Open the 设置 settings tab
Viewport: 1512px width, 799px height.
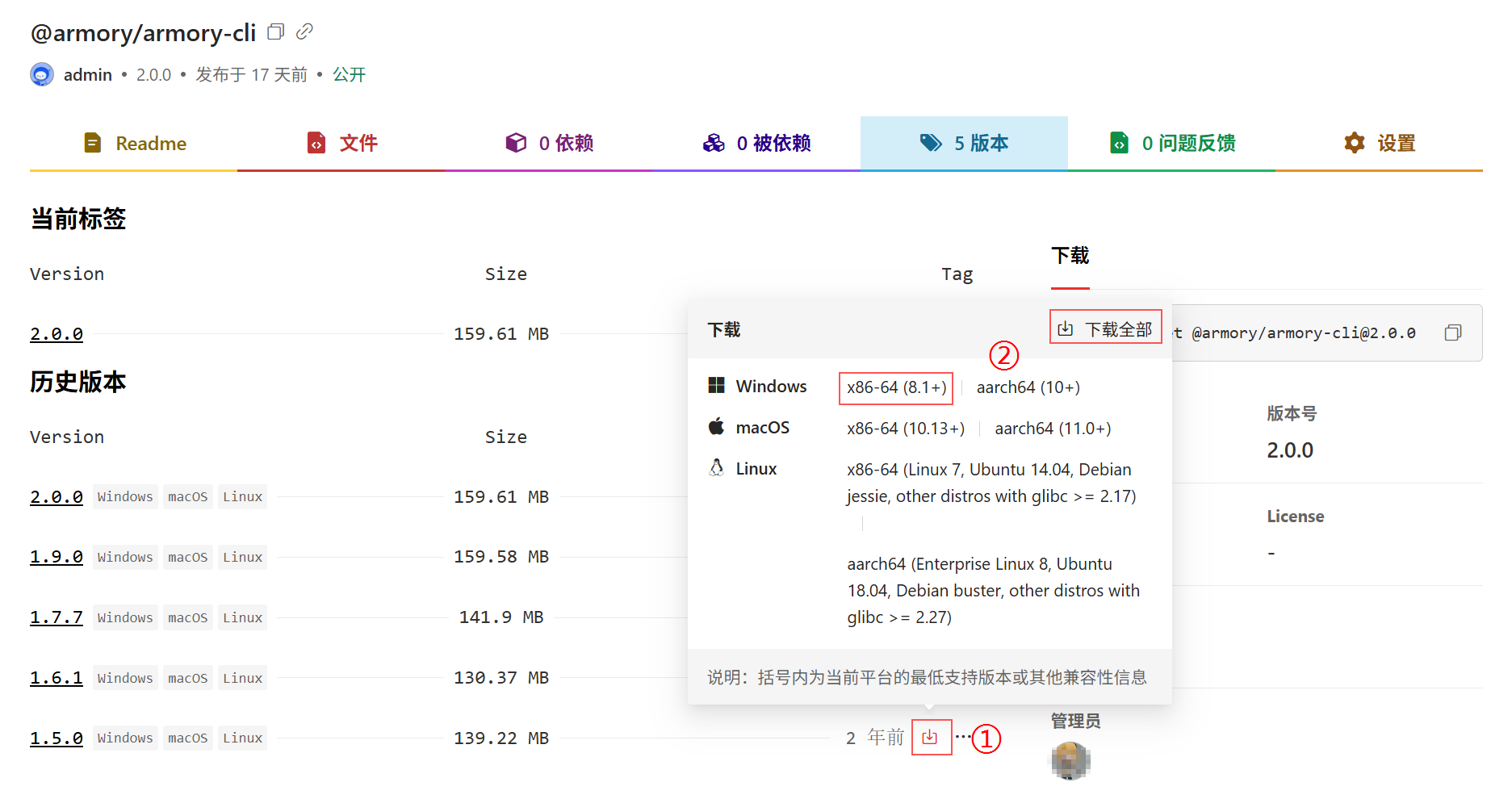click(x=1379, y=144)
